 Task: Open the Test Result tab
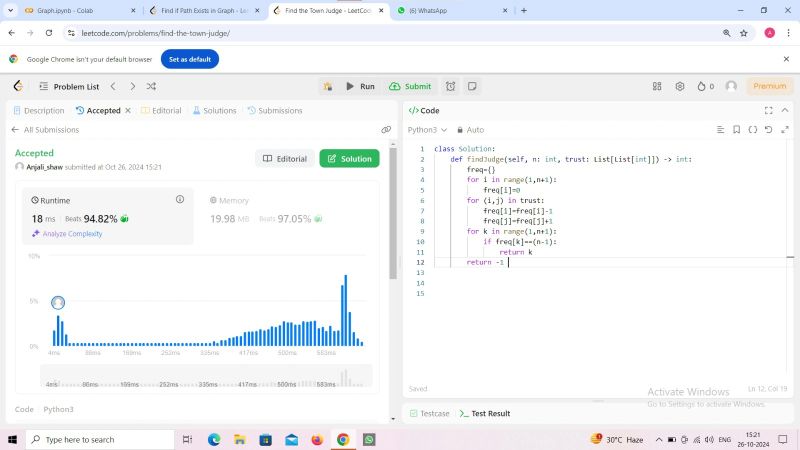tap(485, 413)
